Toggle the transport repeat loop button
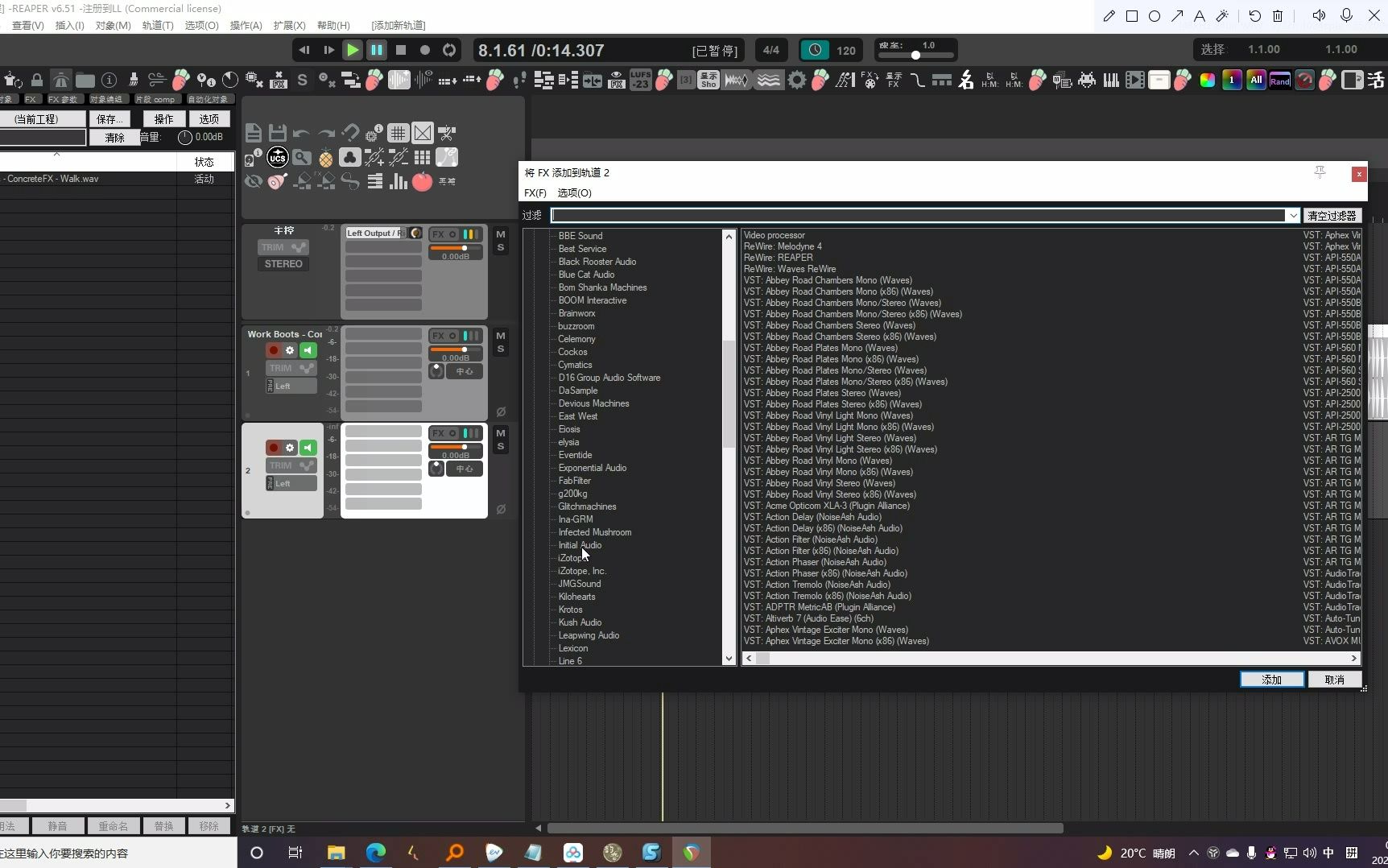This screenshot has height=868, width=1388. coord(449,50)
